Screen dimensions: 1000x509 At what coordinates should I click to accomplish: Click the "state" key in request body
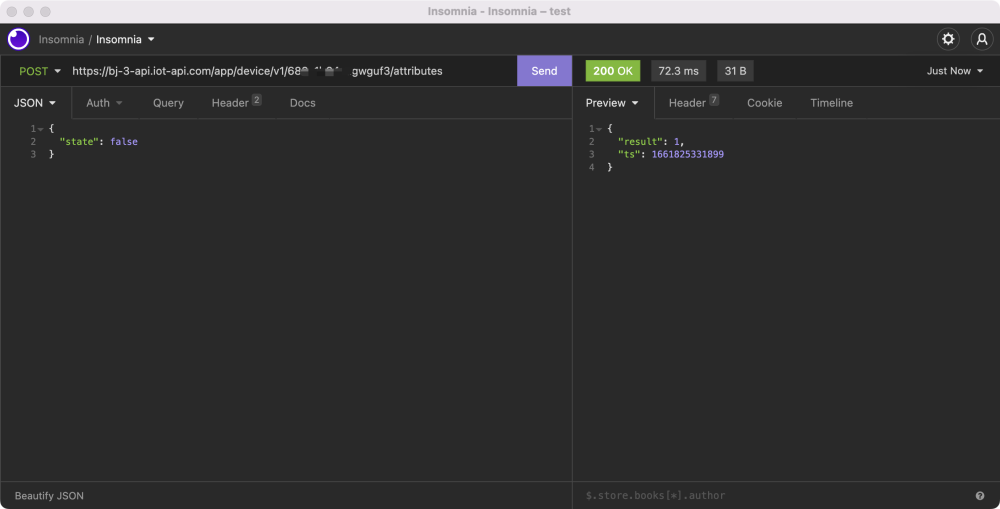[x=79, y=142]
